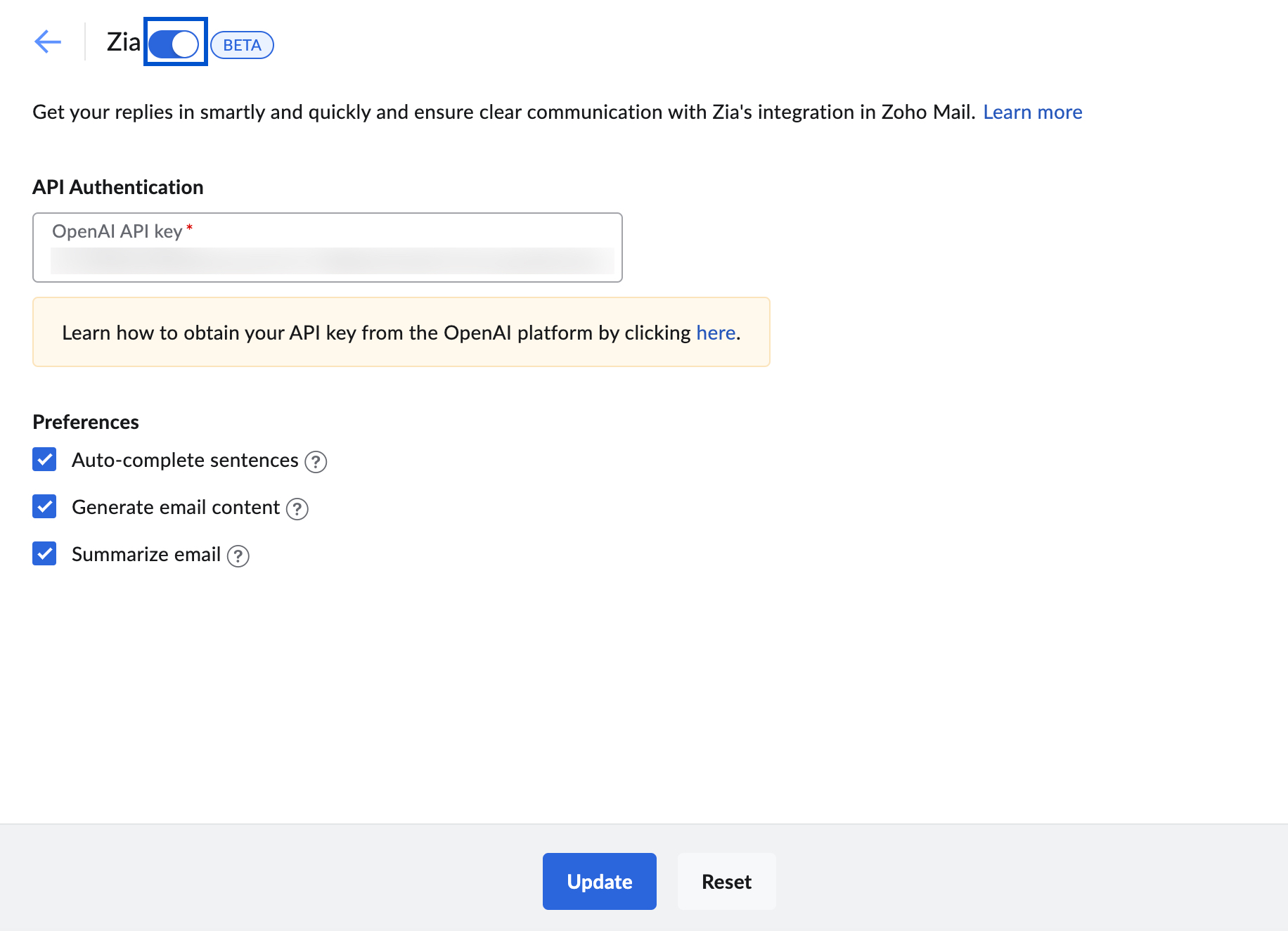
Task: Click the API Authentication heading
Action: [x=118, y=187]
